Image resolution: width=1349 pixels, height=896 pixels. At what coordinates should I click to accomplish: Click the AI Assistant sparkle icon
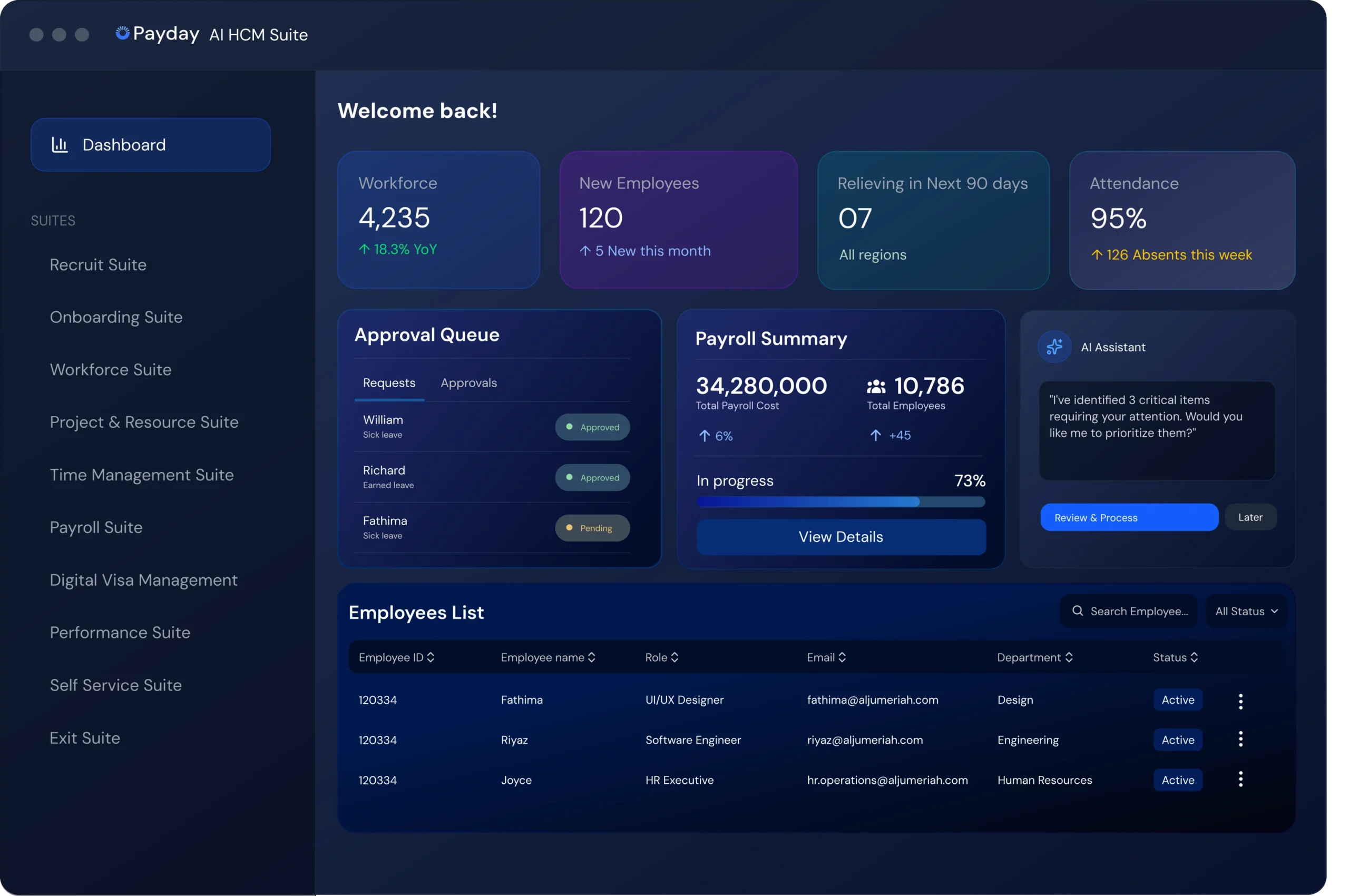[1054, 346]
